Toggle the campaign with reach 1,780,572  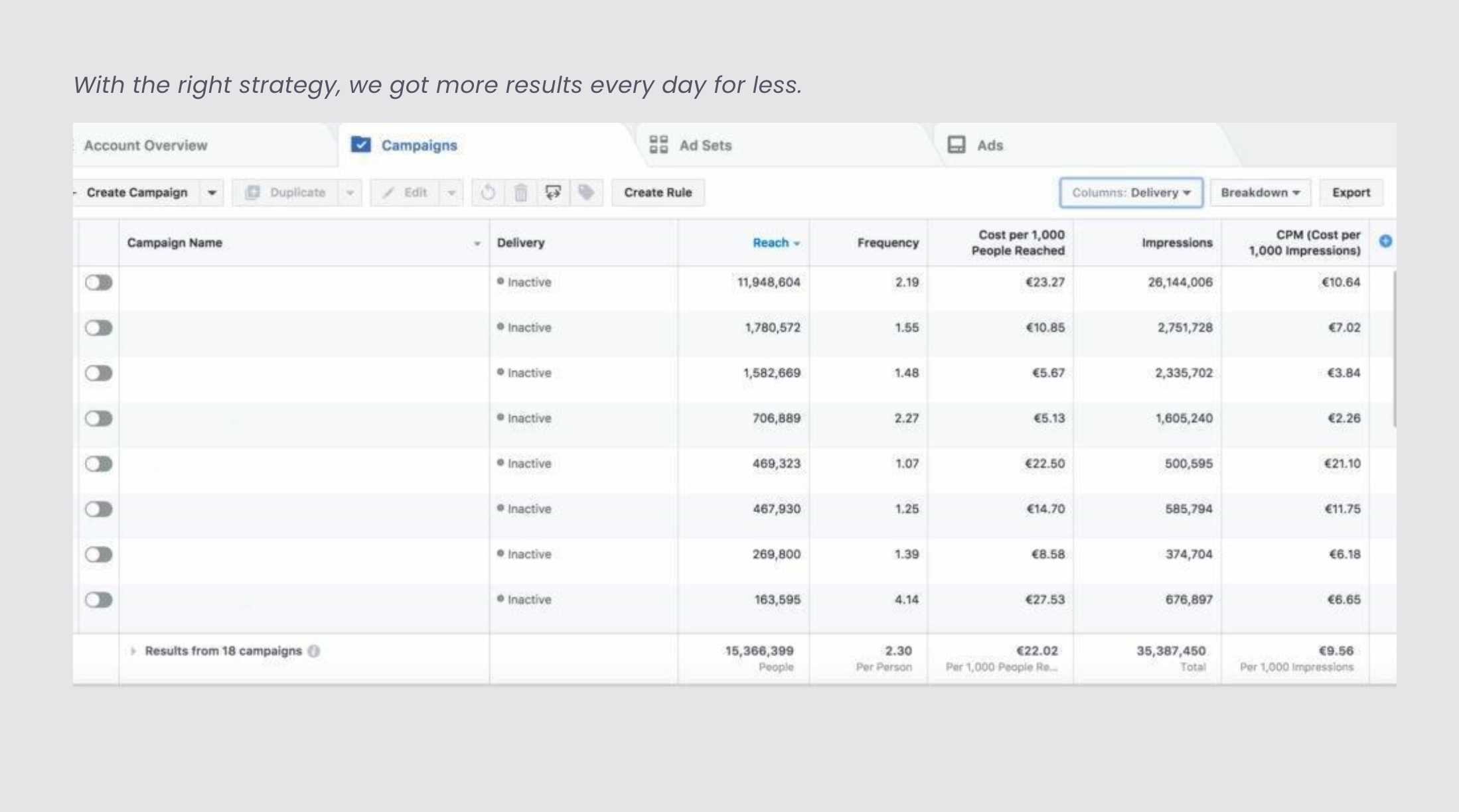point(98,328)
